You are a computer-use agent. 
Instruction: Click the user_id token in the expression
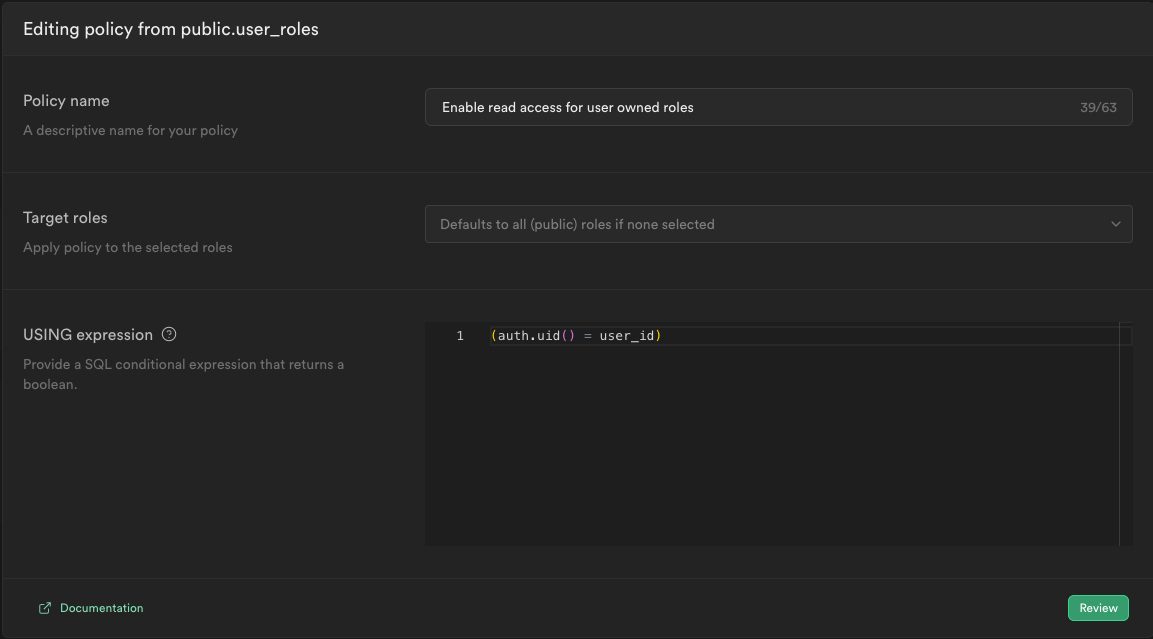(x=627, y=336)
